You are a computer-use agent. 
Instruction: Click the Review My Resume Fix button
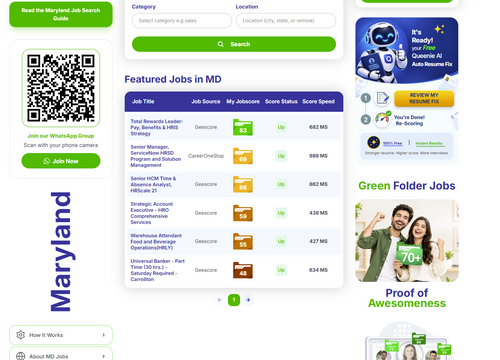coord(424,98)
